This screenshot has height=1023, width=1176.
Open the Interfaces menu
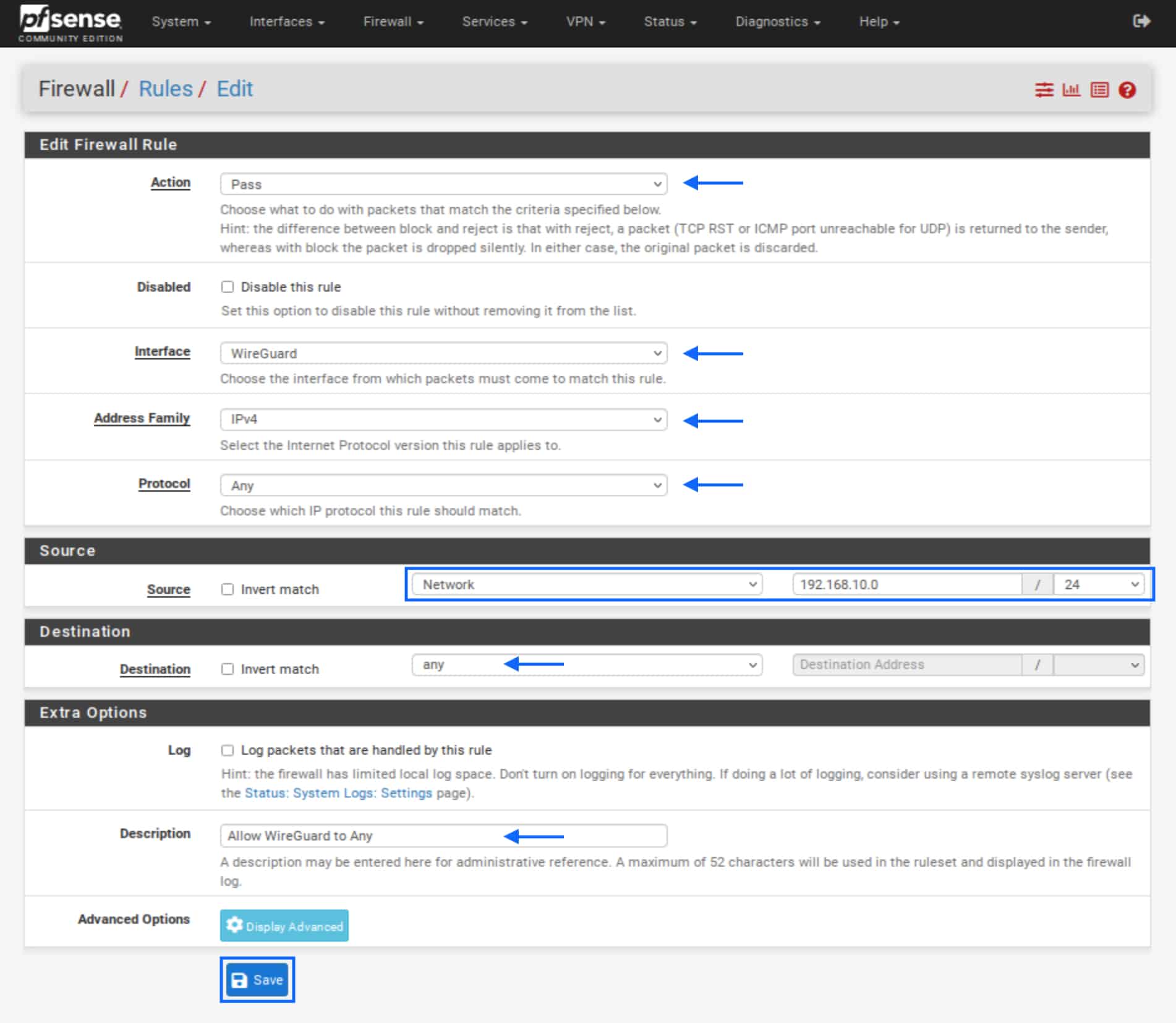pos(287,22)
